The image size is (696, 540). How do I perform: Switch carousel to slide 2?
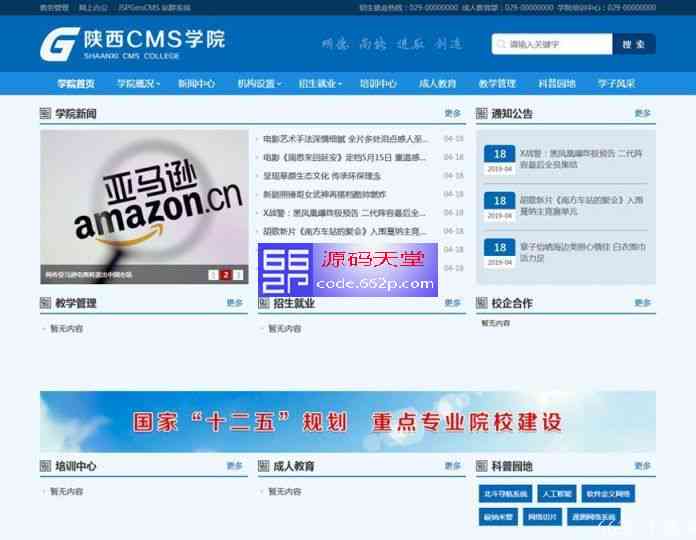click(x=226, y=275)
